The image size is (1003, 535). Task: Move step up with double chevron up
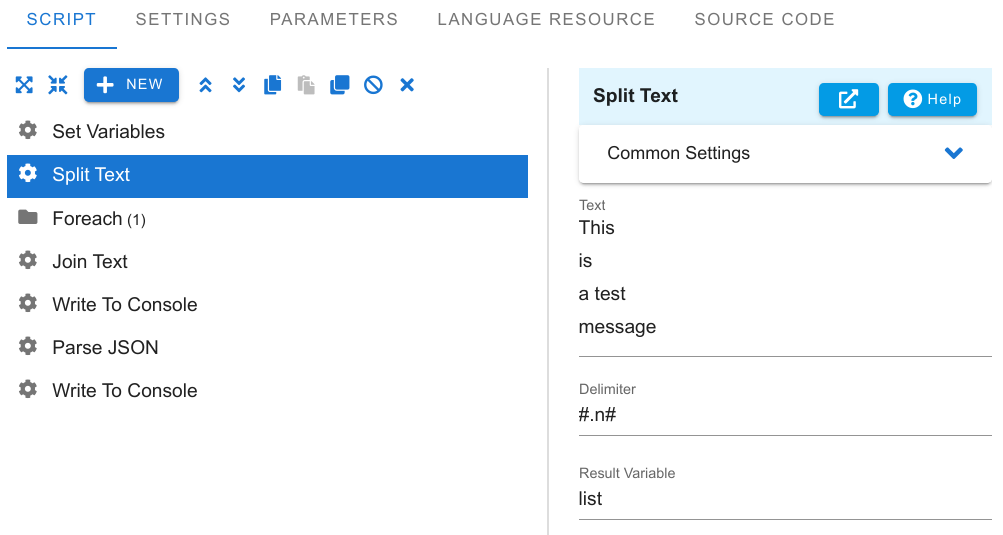coord(205,84)
